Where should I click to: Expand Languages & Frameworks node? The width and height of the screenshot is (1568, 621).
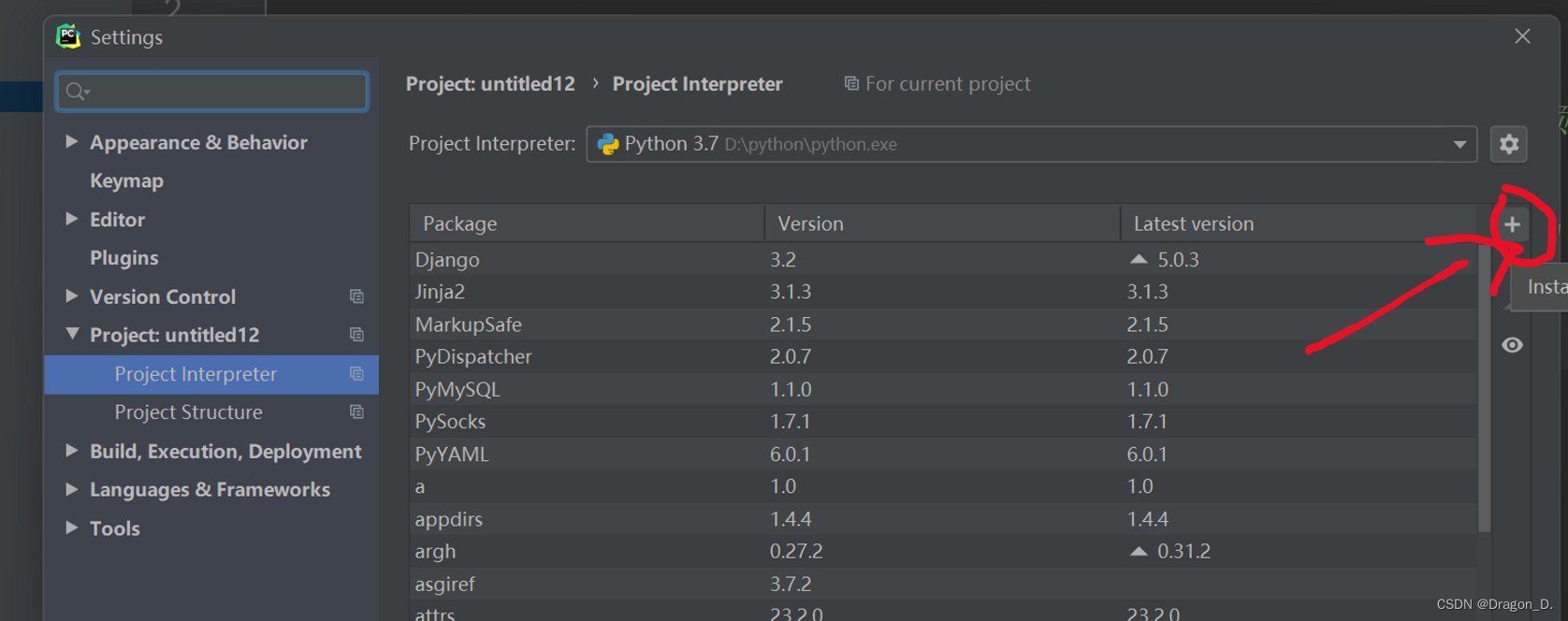(71, 488)
